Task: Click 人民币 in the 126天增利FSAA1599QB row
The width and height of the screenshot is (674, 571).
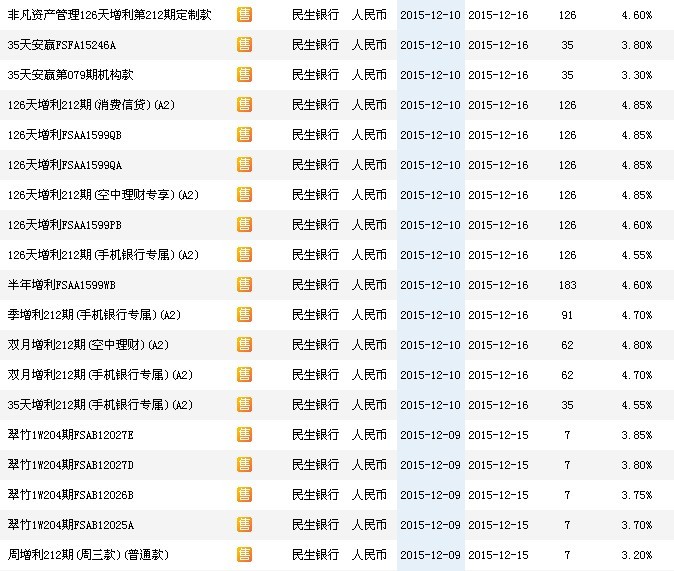Action: (369, 135)
